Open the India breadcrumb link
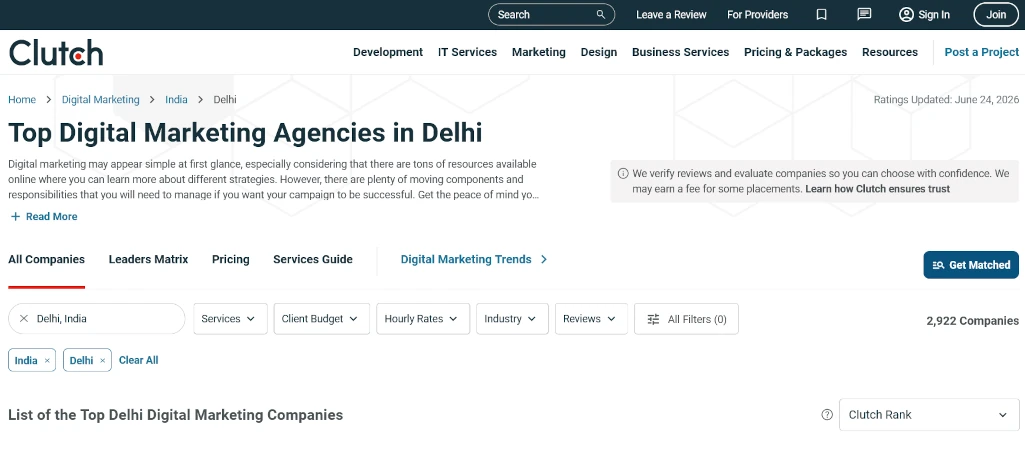 176,100
